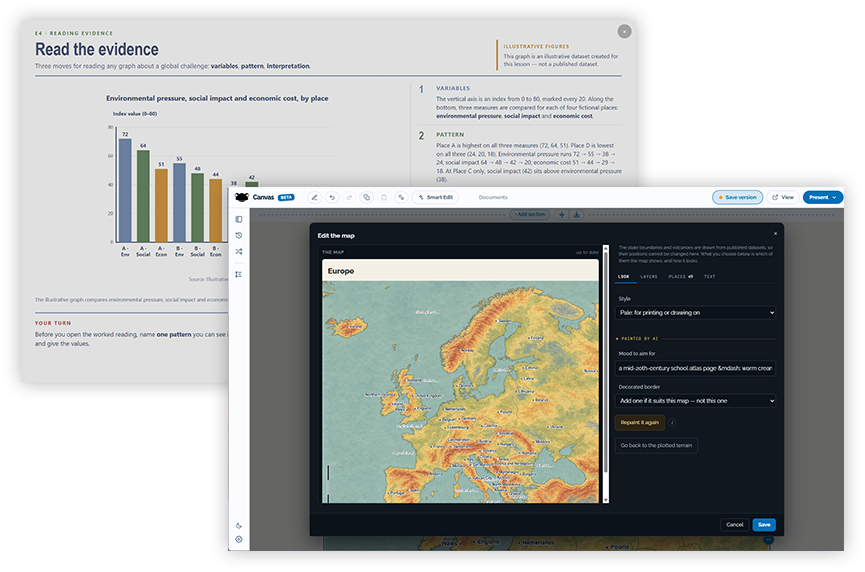Viewport: 865px width, 572px height.
Task: Open Smart Edit
Action: [435, 197]
